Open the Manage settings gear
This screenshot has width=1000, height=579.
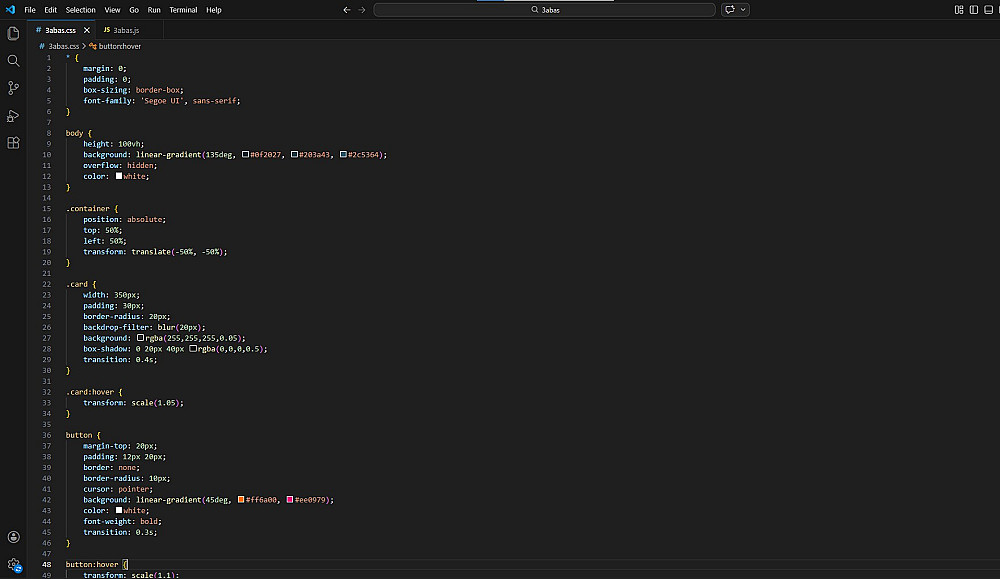(13, 565)
